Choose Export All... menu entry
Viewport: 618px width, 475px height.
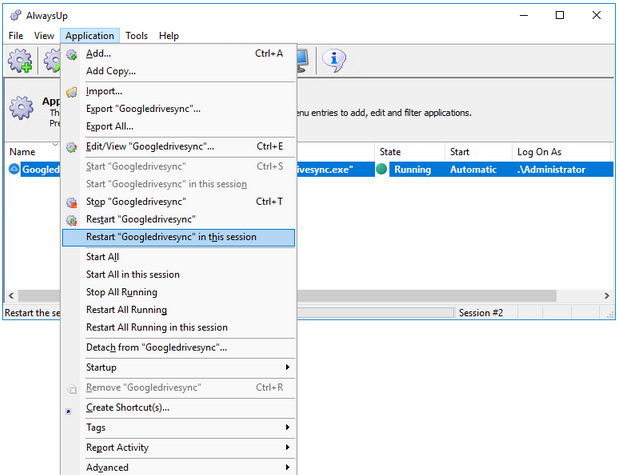179,127
